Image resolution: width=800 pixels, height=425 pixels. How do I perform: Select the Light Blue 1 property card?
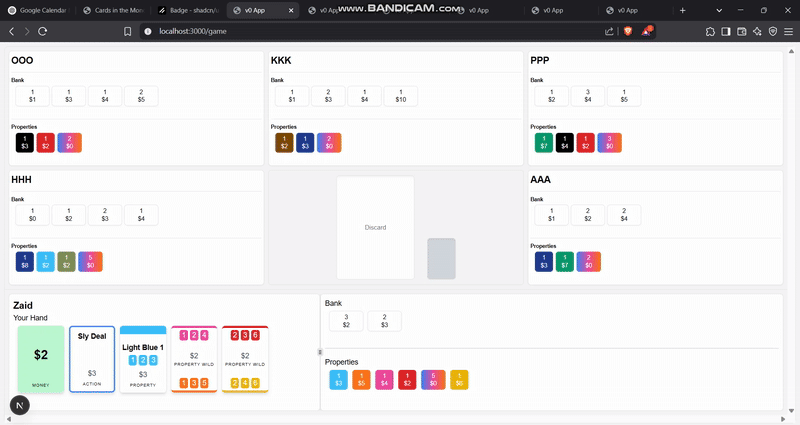pyautogui.click(x=143, y=359)
